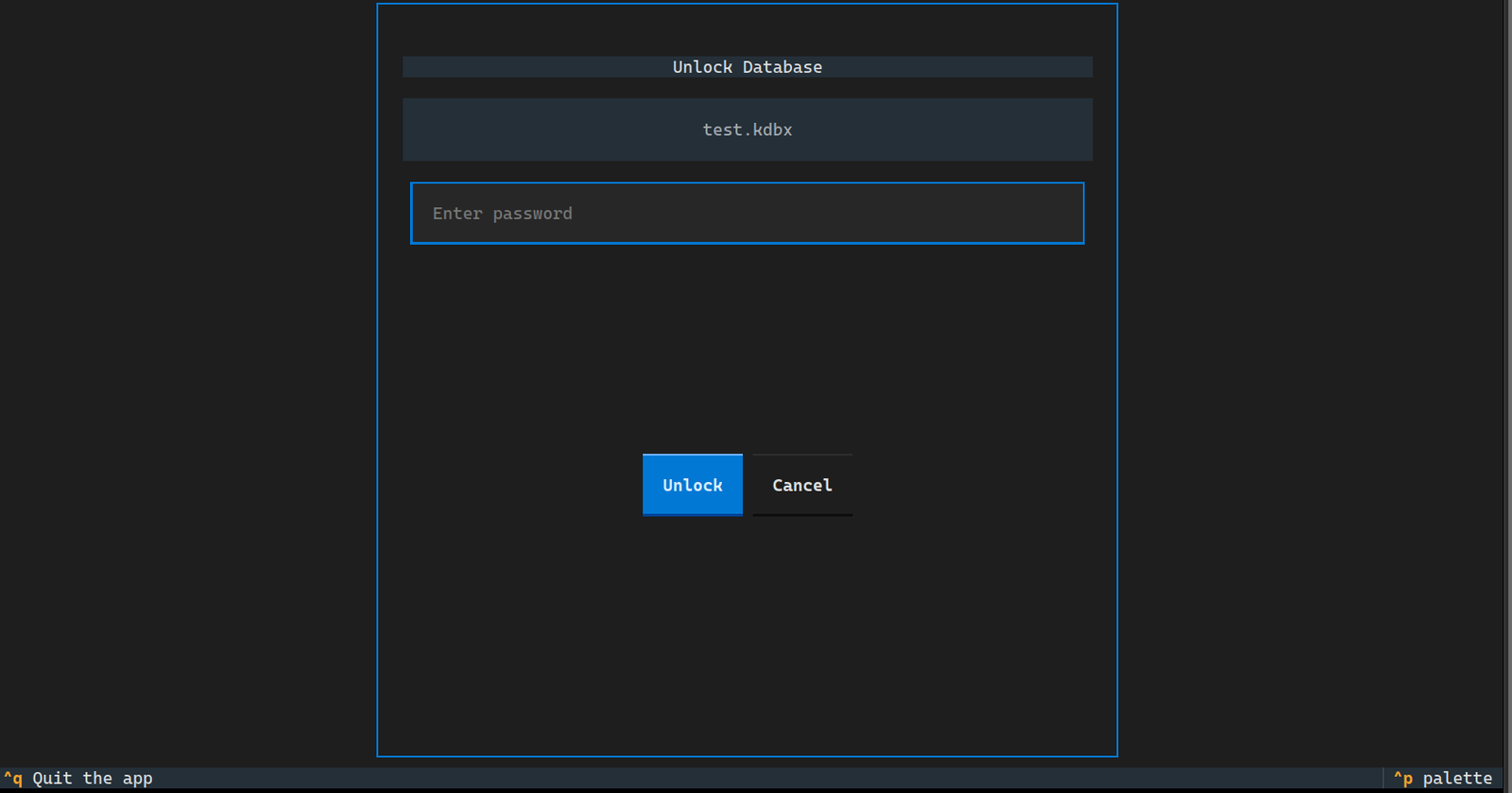Click the Unlock Database title
The height and width of the screenshot is (793, 1512).
click(747, 67)
